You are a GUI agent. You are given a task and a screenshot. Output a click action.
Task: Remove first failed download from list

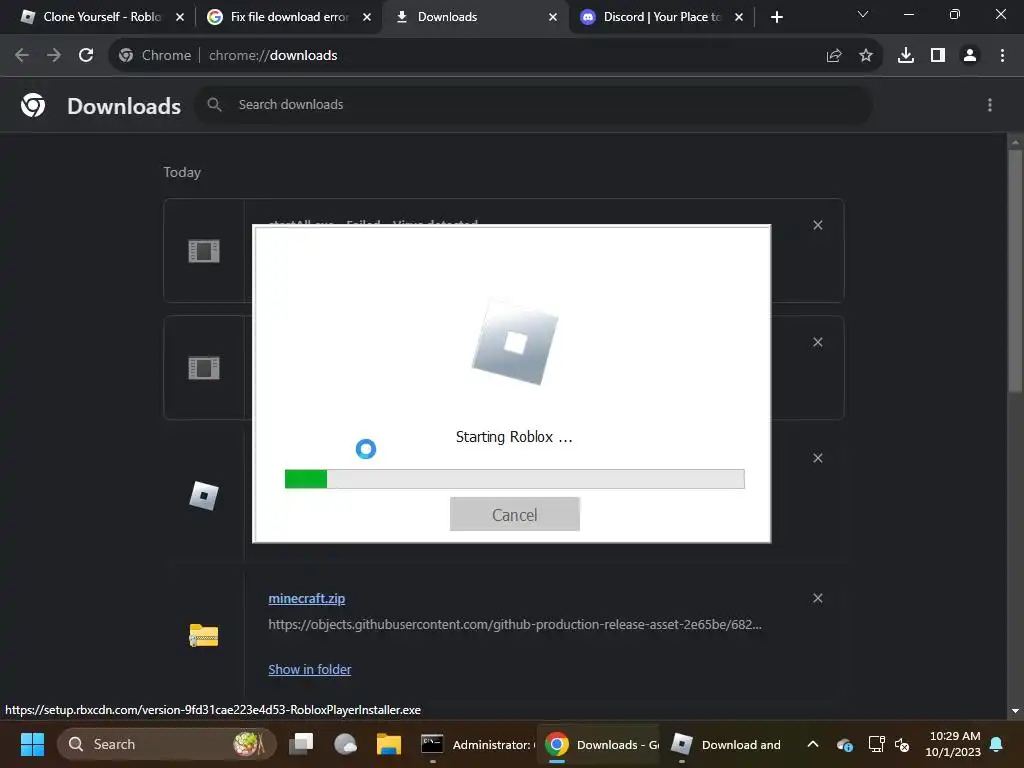pyautogui.click(x=818, y=225)
